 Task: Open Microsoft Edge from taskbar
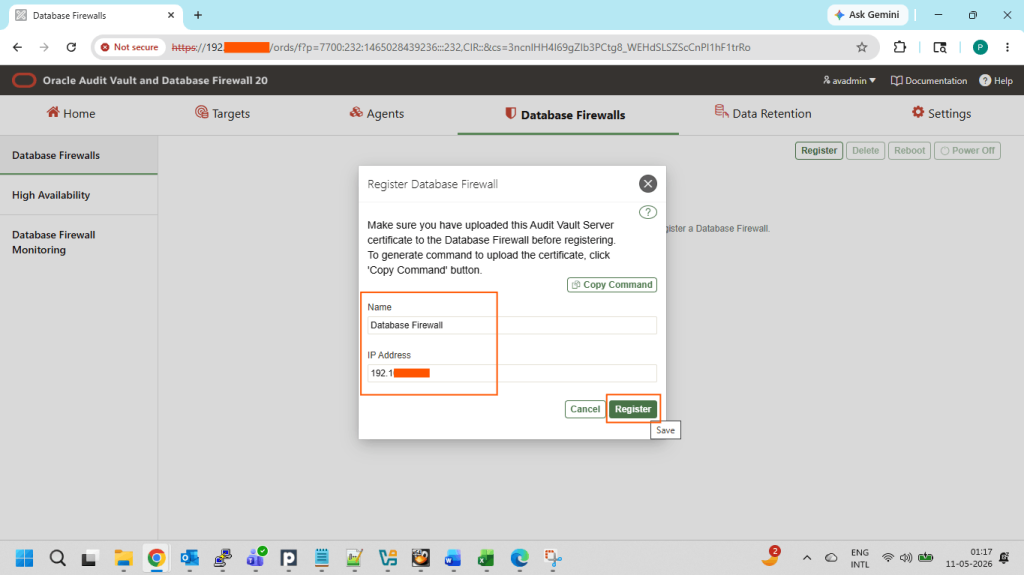(x=519, y=558)
